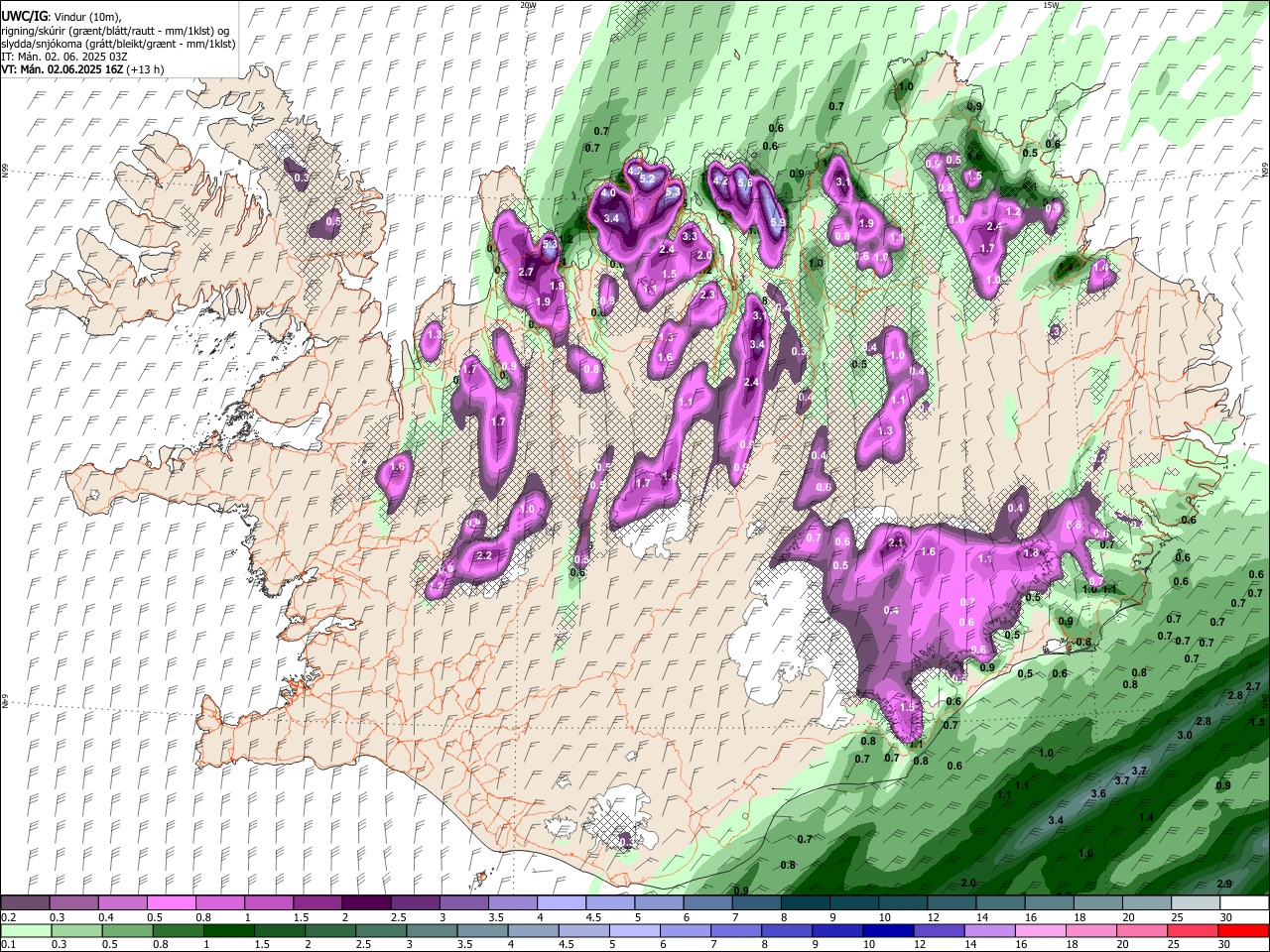Click the 'IT: Mán. 02. 06. 2025 03Z' line

coord(63,57)
